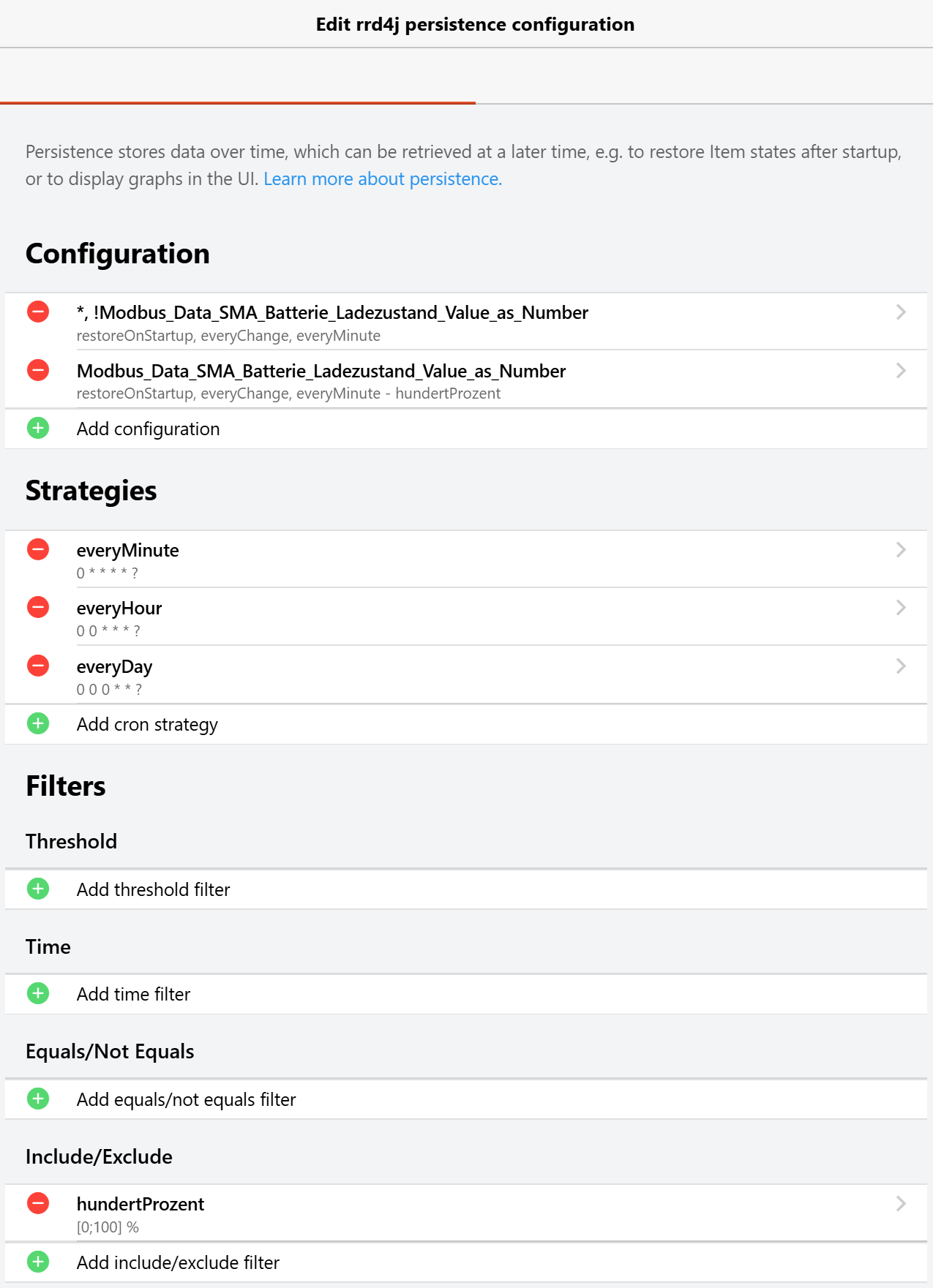
Task: Expand the hundertProzent filter chevron
Action: 901,1204
